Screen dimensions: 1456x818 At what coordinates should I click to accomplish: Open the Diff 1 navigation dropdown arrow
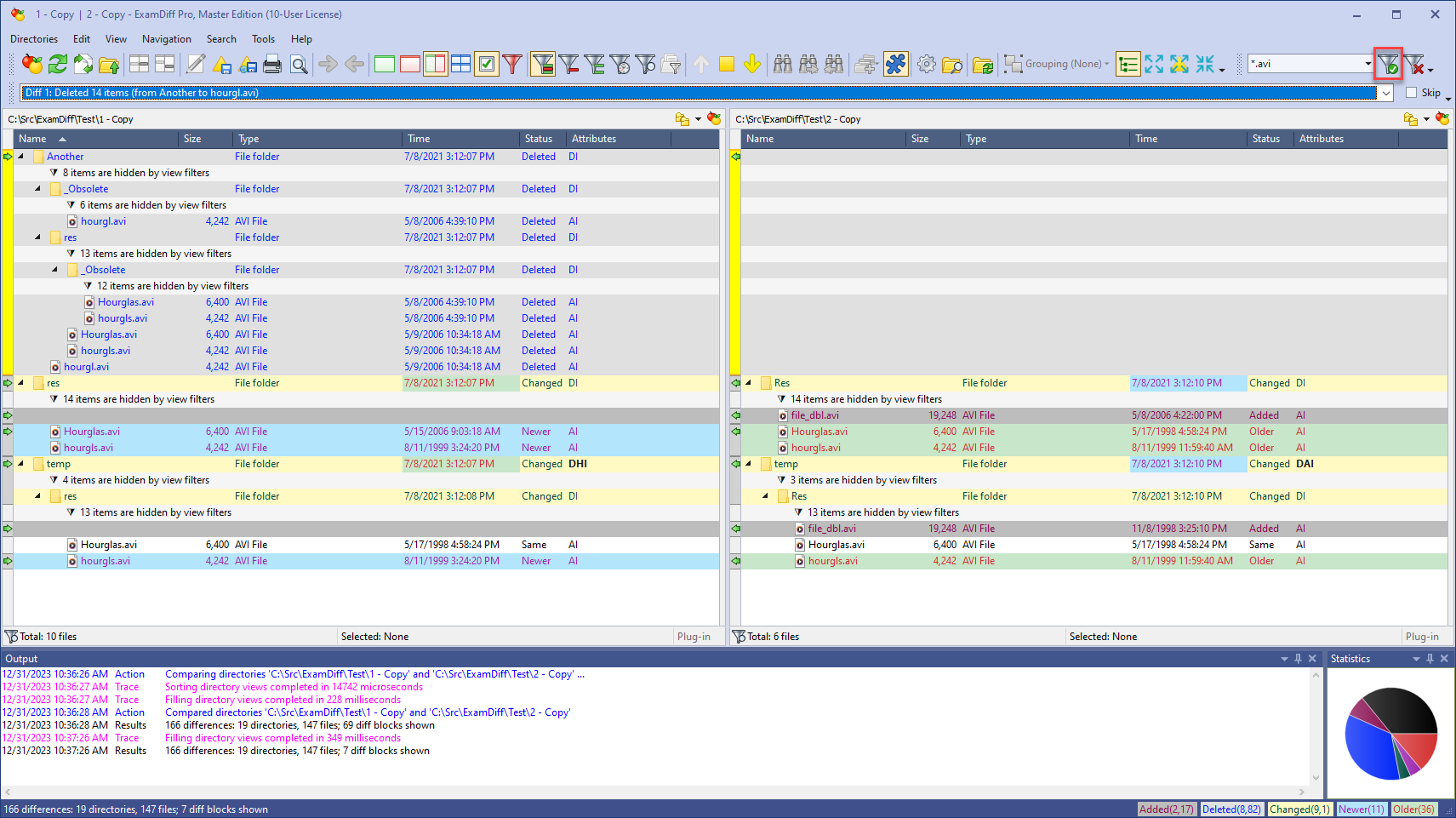coord(1386,93)
